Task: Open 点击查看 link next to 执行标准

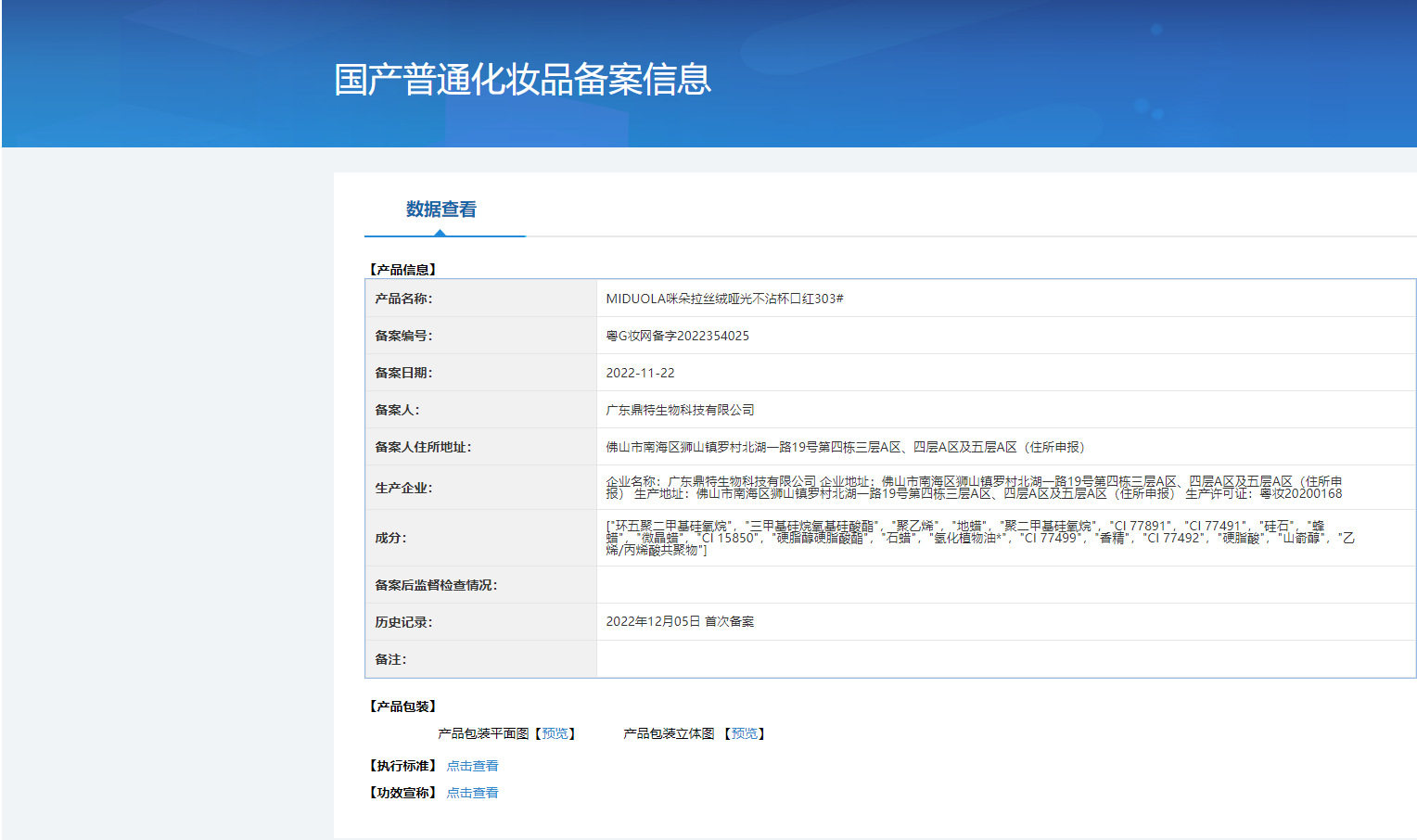Action: coord(472,766)
